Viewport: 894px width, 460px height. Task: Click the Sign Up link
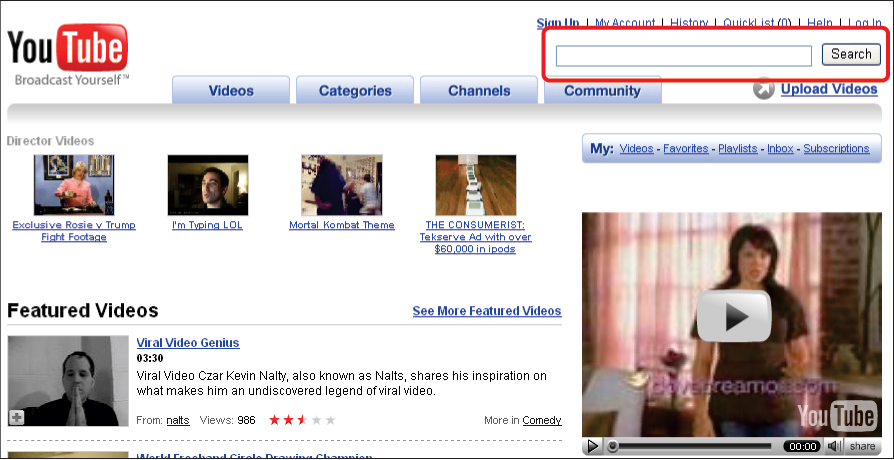point(558,23)
